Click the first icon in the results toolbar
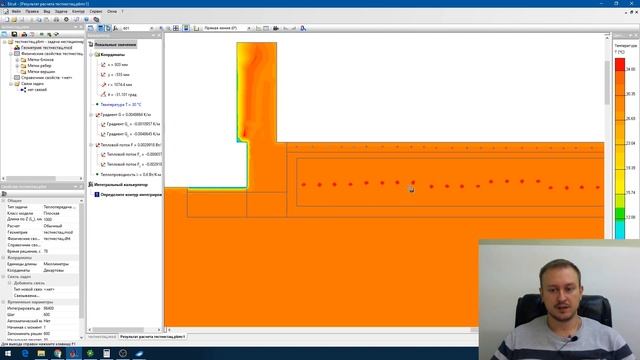The image size is (640, 360). click(91, 28)
